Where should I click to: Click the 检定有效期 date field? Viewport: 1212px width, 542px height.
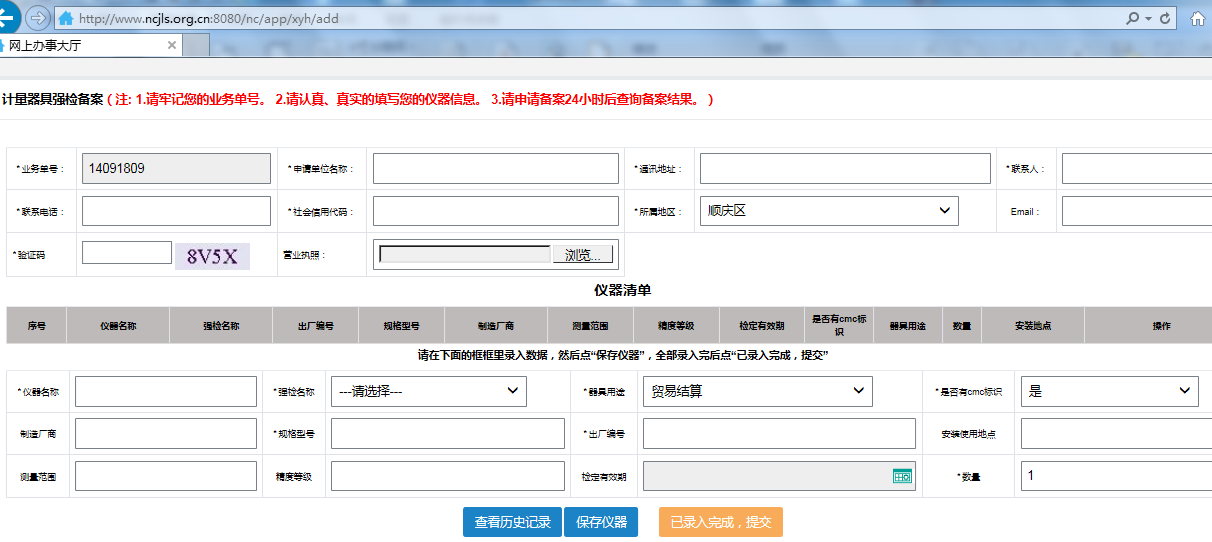(779, 476)
